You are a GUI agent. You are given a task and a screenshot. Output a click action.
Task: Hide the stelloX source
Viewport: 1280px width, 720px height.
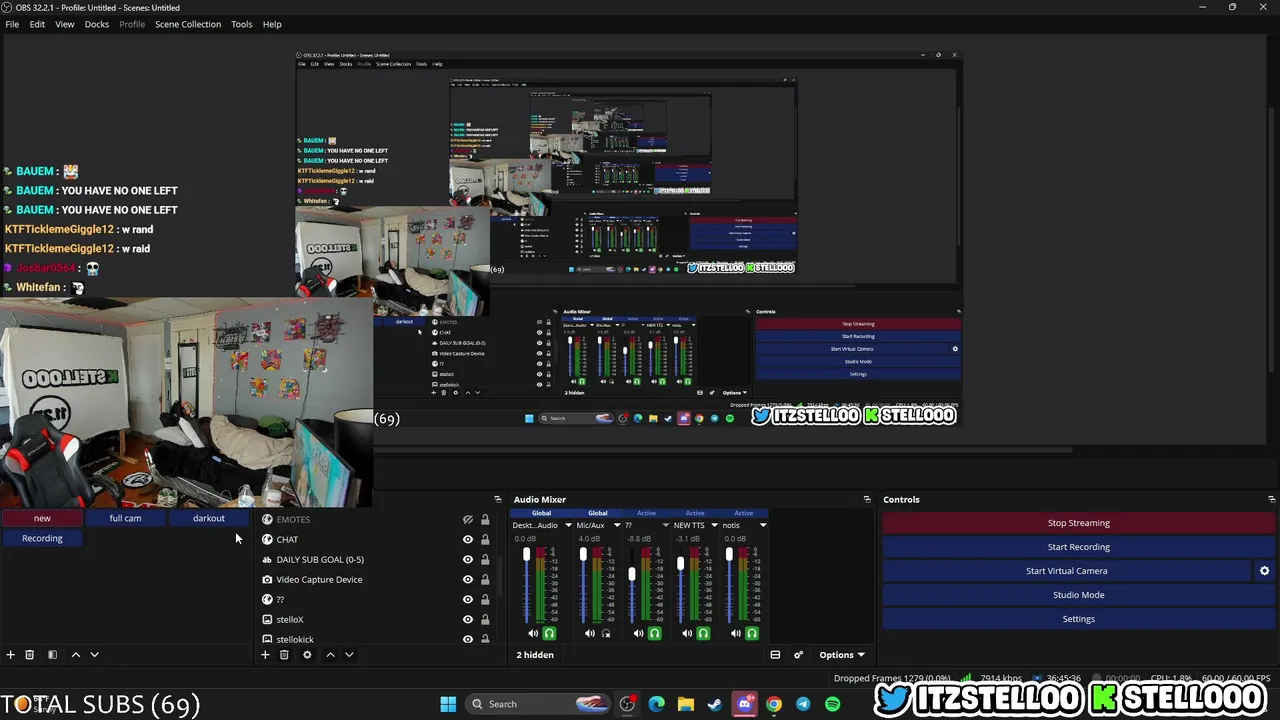click(467, 620)
